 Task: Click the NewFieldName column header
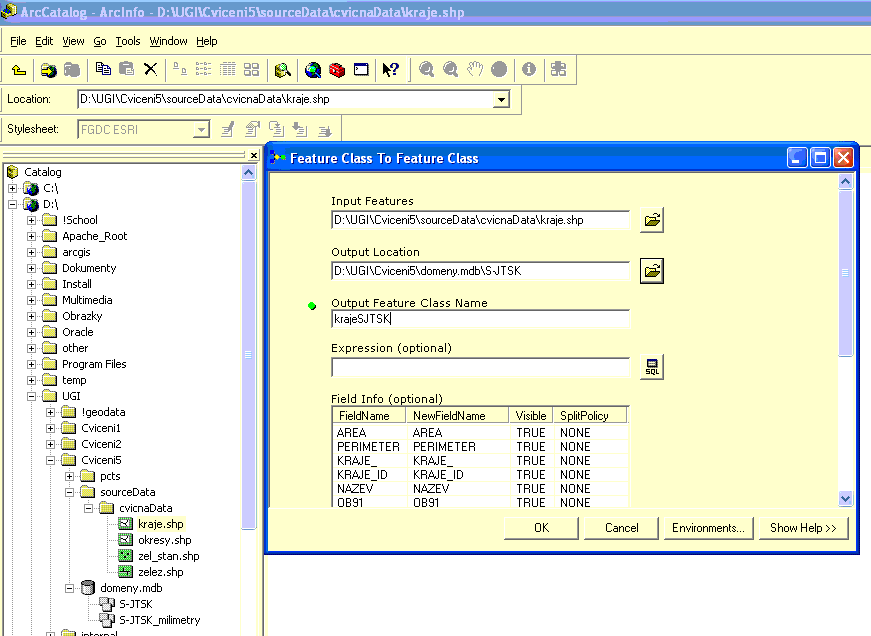[x=457, y=415]
